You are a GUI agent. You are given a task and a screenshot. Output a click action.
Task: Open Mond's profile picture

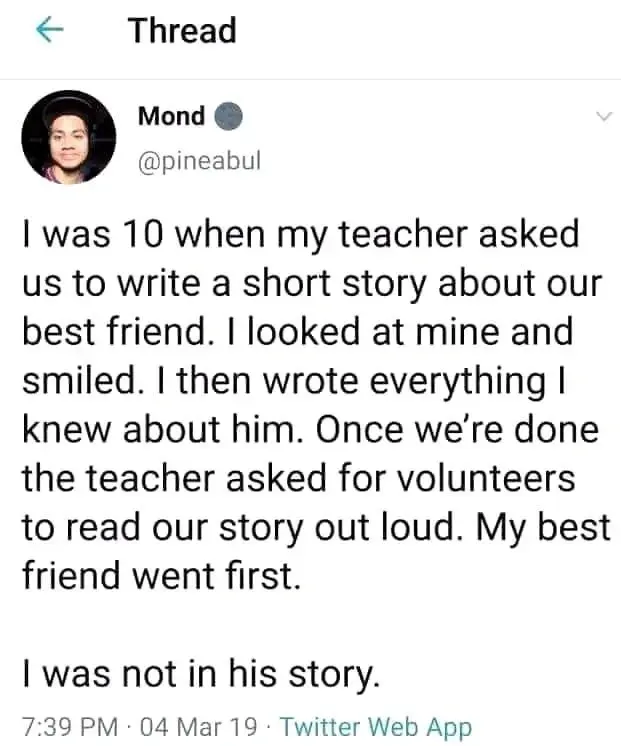[x=69, y=137]
